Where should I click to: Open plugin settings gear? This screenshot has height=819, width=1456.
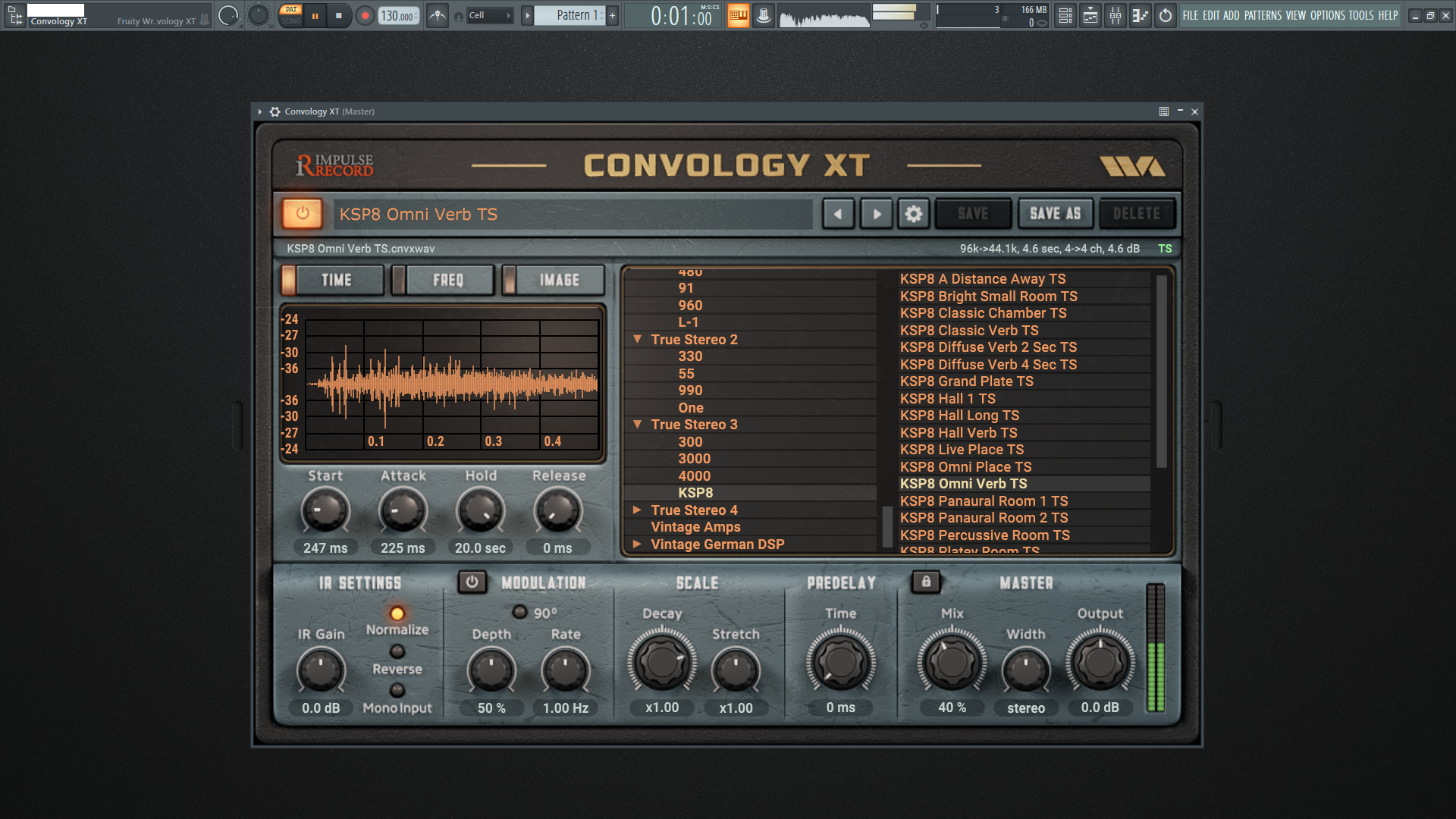pos(913,214)
